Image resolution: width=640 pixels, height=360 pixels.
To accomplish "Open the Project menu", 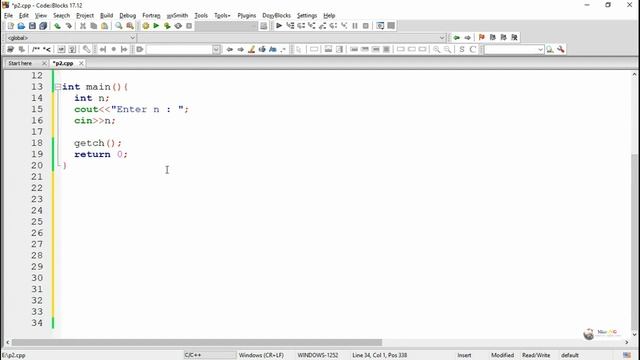I will pyautogui.click(x=85, y=16).
